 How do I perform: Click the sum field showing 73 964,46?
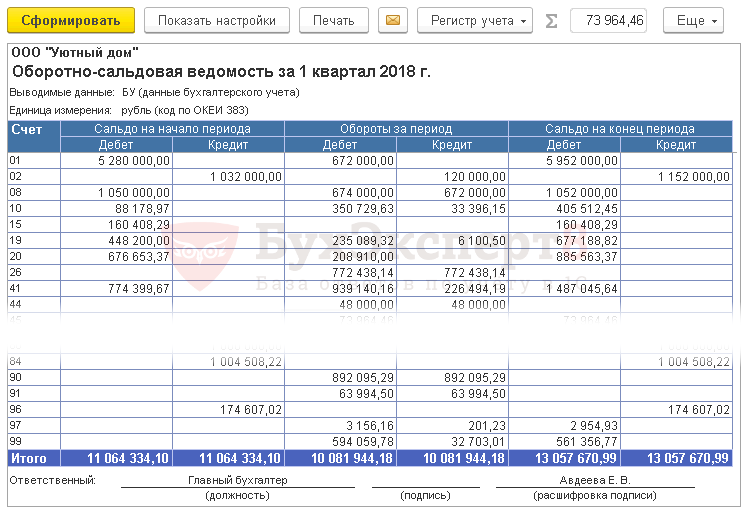(608, 20)
